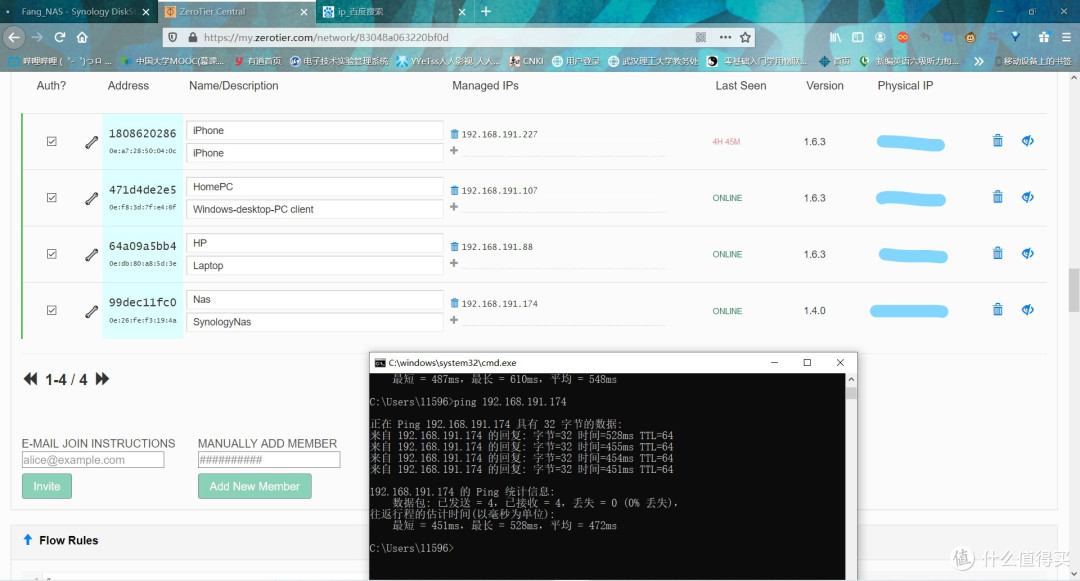Screen dimensions: 1080x581
Task: Go to previous members page arrow
Action: pyautogui.click(x=30, y=379)
